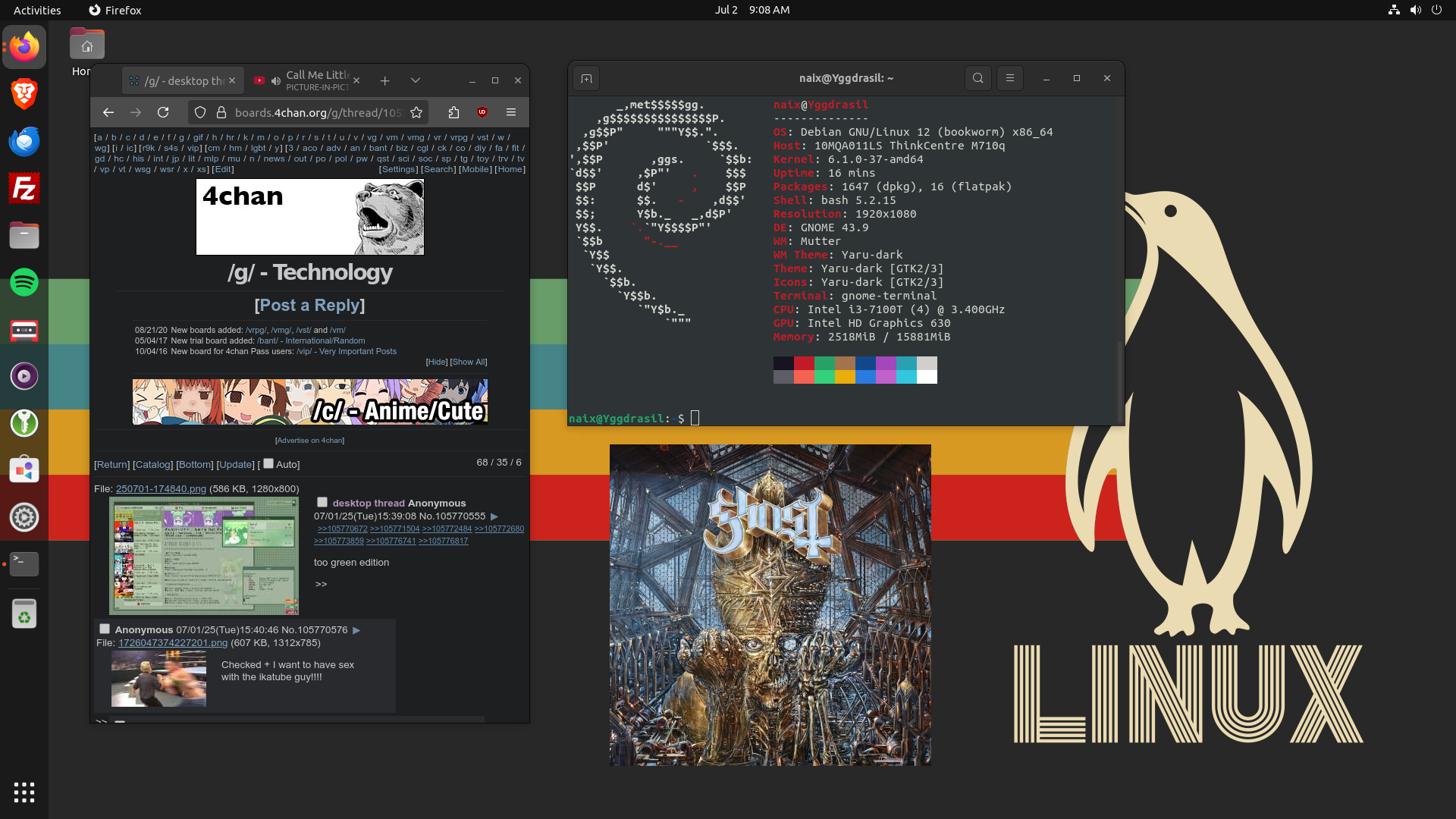Click the Hide announcements link
The image size is (1456, 819).
click(437, 362)
